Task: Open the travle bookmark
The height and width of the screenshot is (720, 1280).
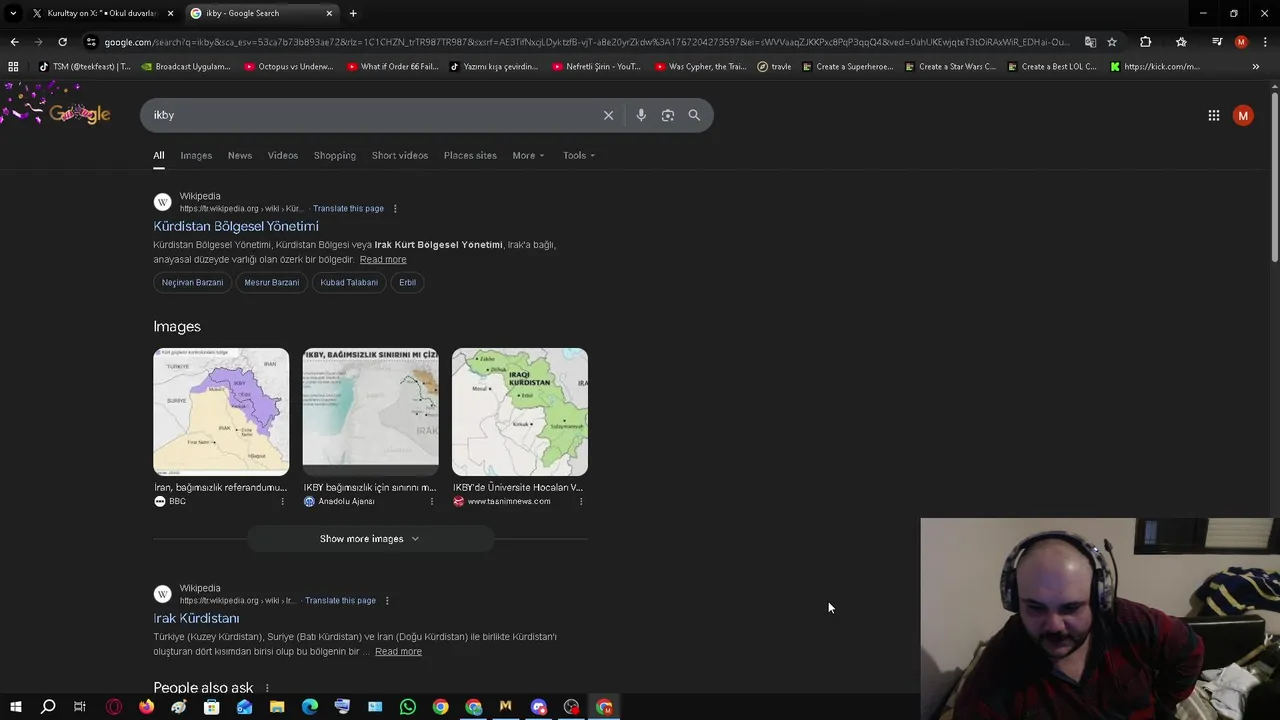Action: [774, 67]
